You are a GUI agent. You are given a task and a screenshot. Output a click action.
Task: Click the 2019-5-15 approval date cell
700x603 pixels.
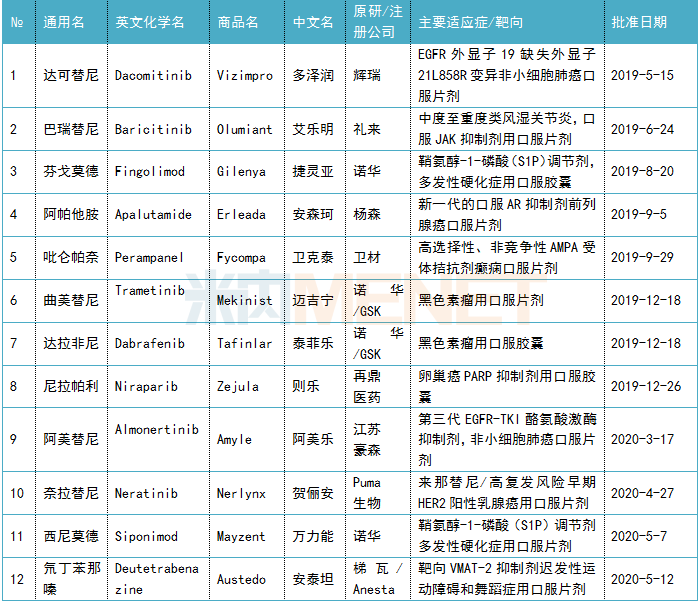tap(642, 75)
